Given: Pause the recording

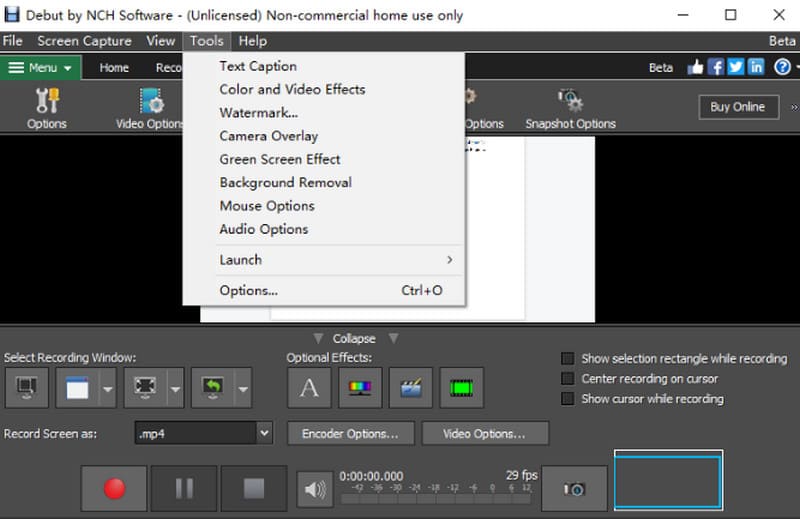Looking at the screenshot, I should click(x=184, y=488).
